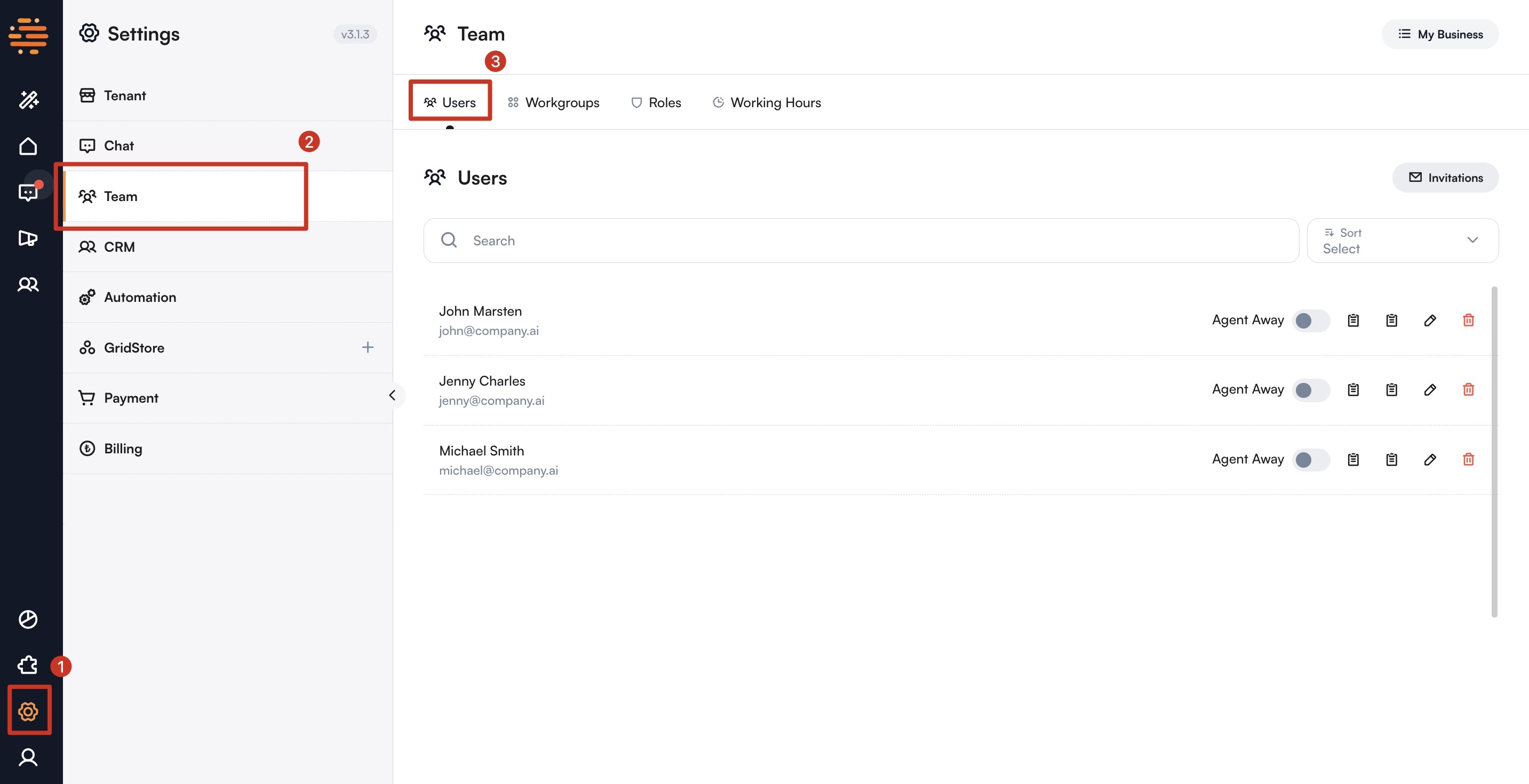Open the magic wand tool in the sidebar

pos(28,100)
